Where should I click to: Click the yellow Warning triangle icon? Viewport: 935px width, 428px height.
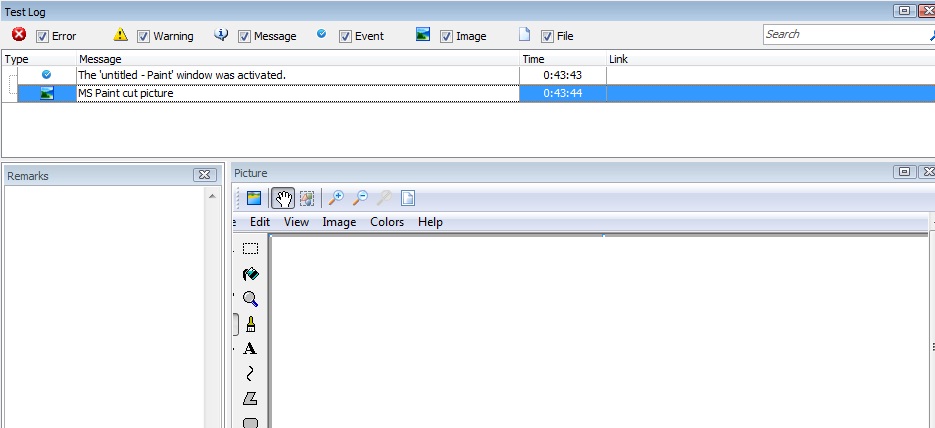click(x=120, y=35)
